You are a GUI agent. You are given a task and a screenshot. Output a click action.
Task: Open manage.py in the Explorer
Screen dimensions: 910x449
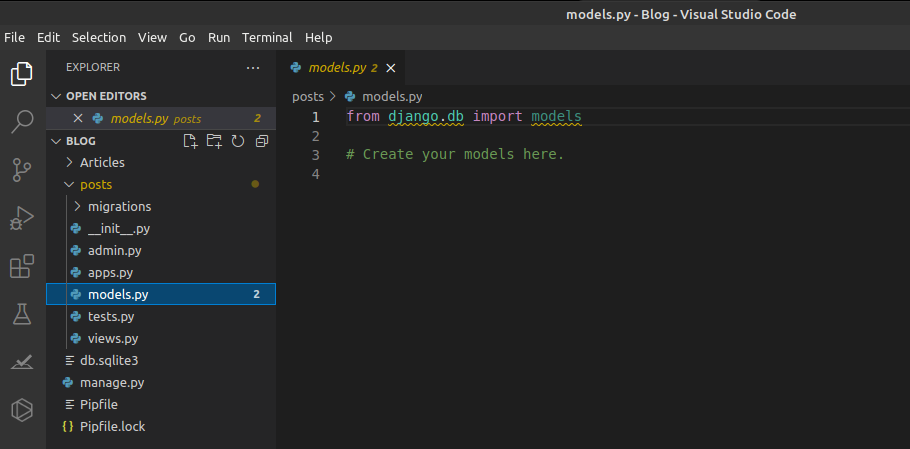pos(112,383)
